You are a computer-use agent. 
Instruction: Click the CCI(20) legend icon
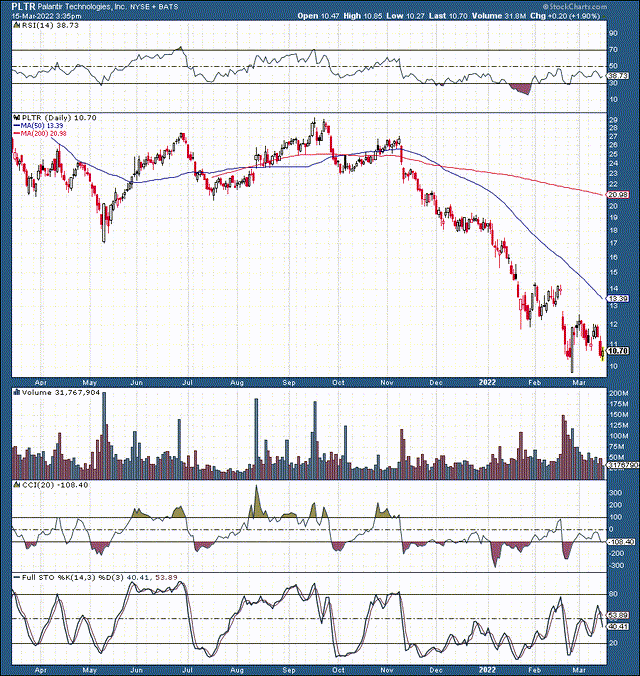17,485
